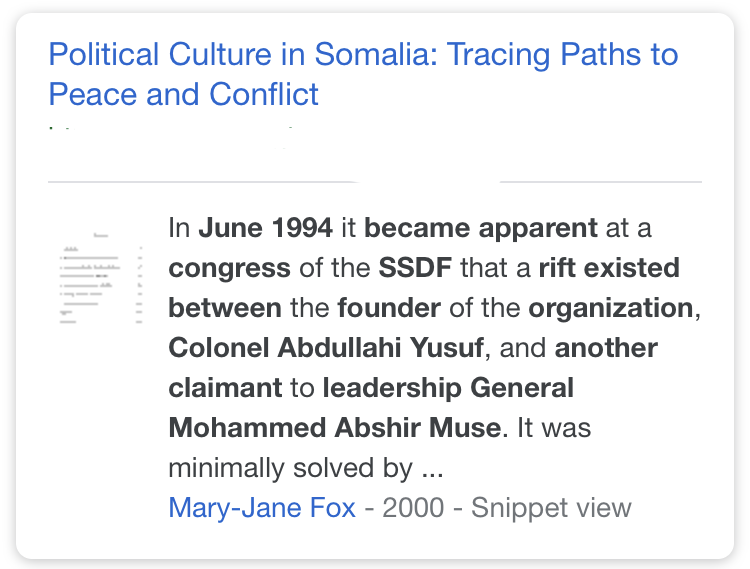The width and height of the screenshot is (750, 569).
Task: Click the Colonel Abdullahi Yusuf name
Action: [x=326, y=347]
